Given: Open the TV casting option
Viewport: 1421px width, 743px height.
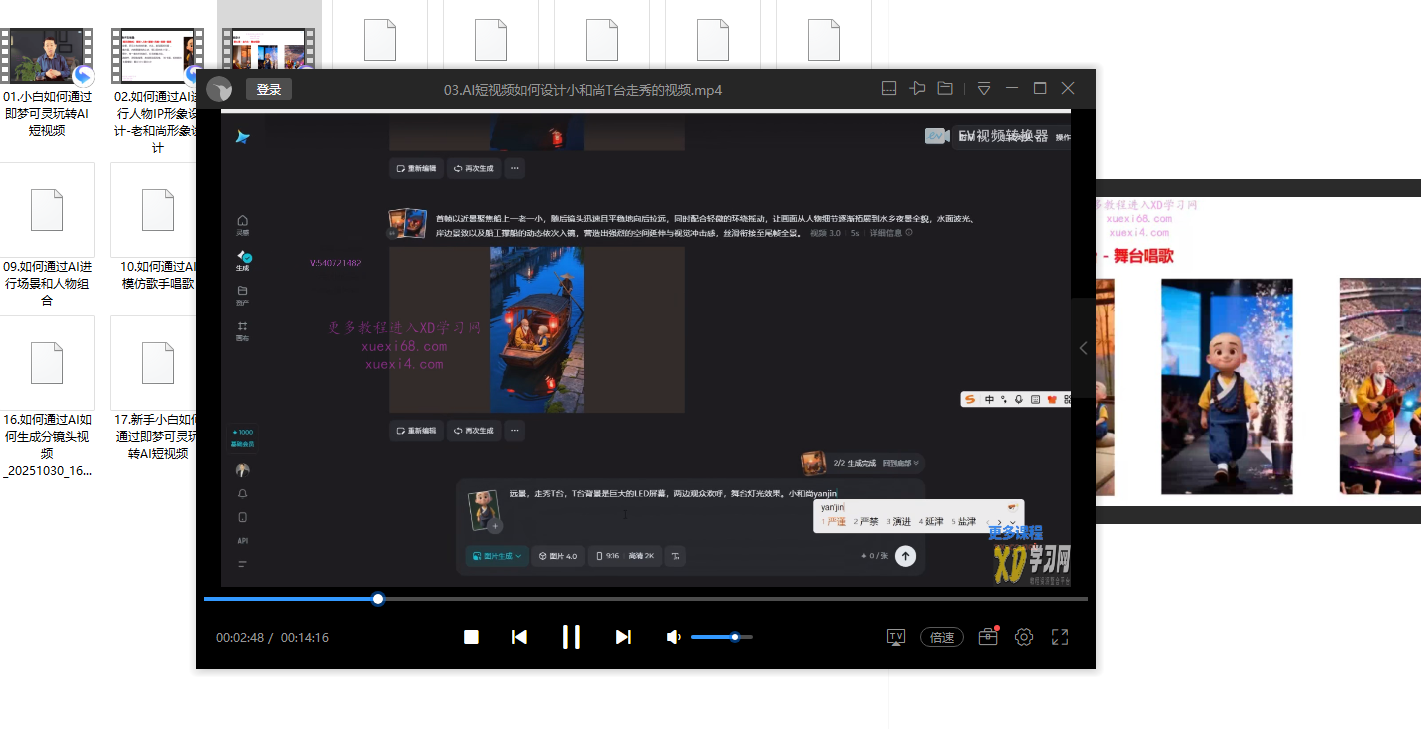Looking at the screenshot, I should (896, 637).
